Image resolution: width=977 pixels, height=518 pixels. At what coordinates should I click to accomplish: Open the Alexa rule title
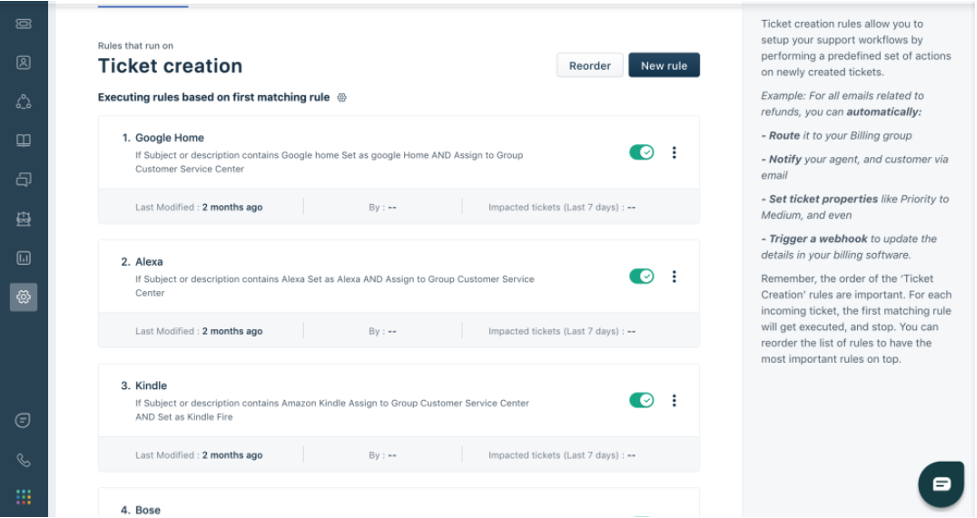coord(149,262)
